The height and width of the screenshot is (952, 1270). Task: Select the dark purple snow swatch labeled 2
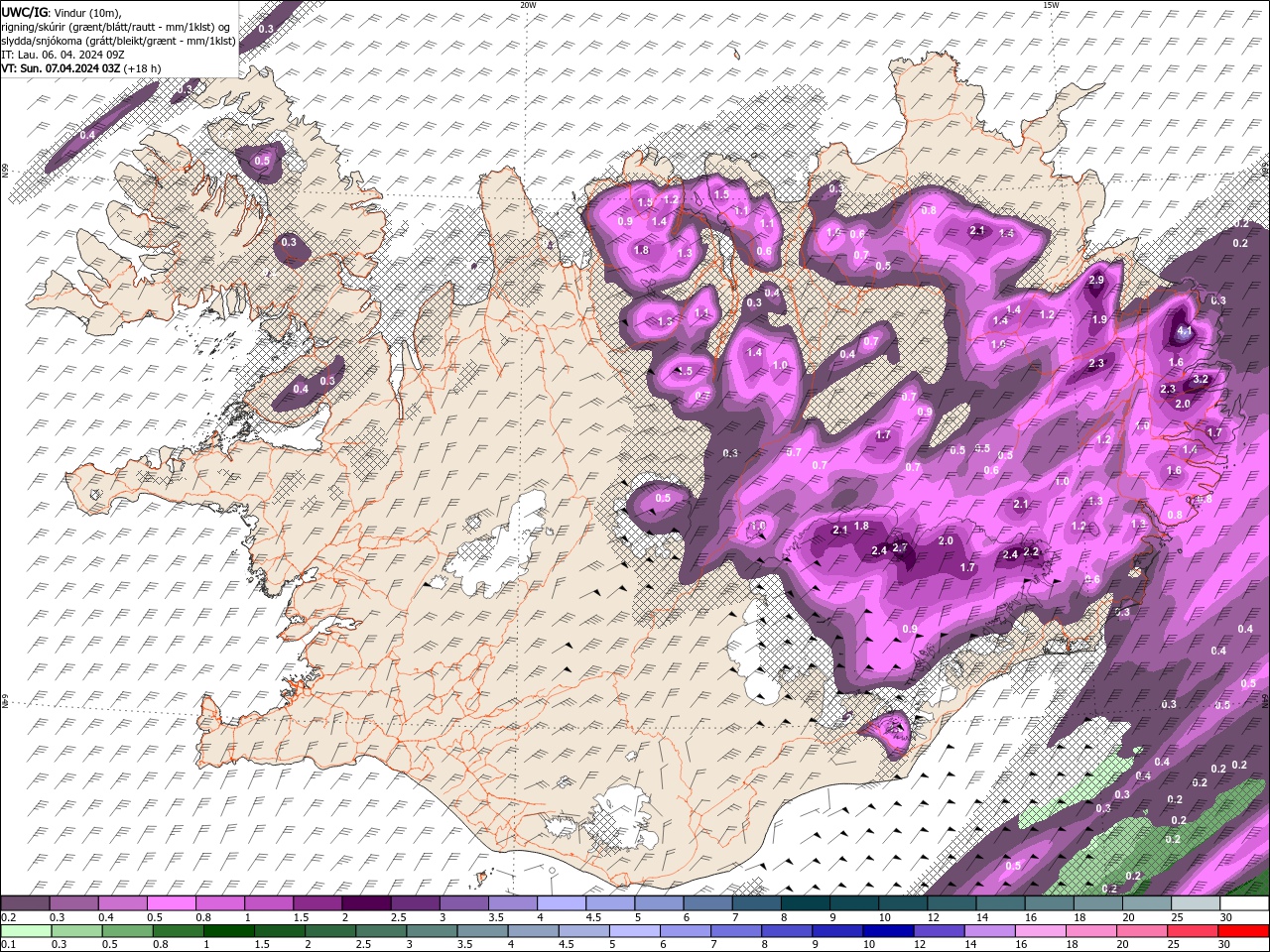coord(366,903)
